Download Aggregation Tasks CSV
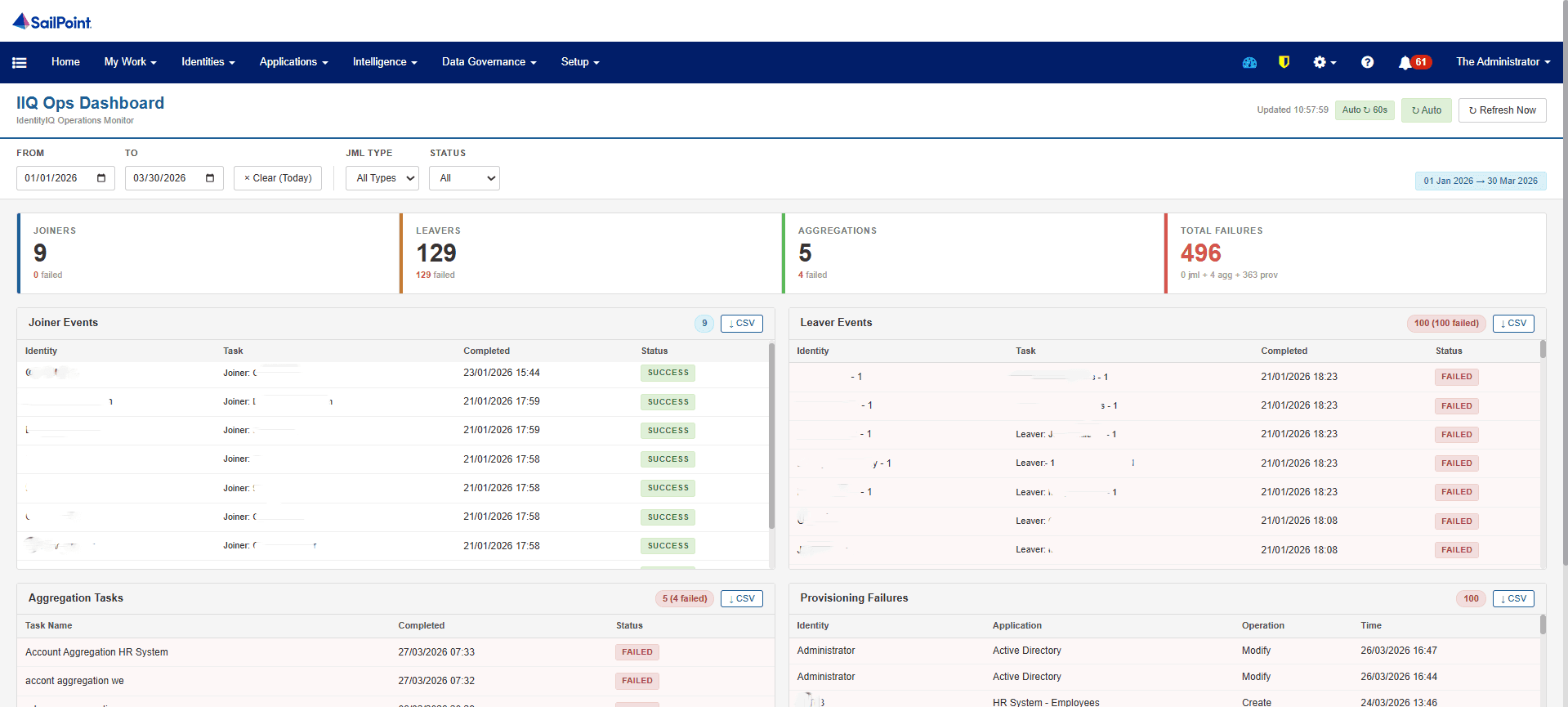The height and width of the screenshot is (707, 1568). coord(741,599)
